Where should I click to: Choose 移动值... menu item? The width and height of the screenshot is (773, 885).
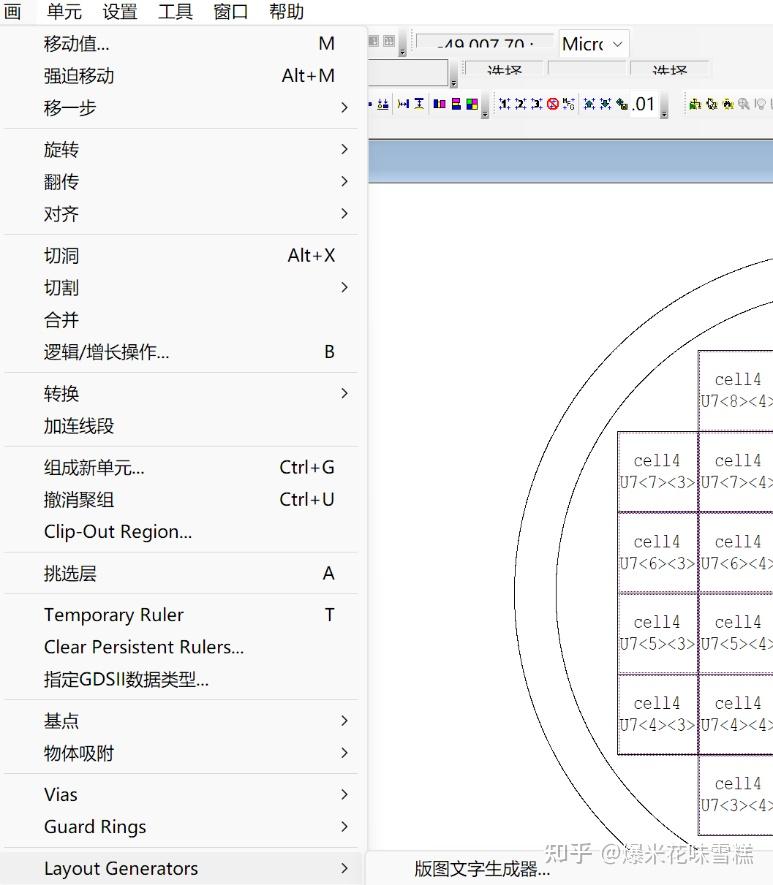[181, 43]
